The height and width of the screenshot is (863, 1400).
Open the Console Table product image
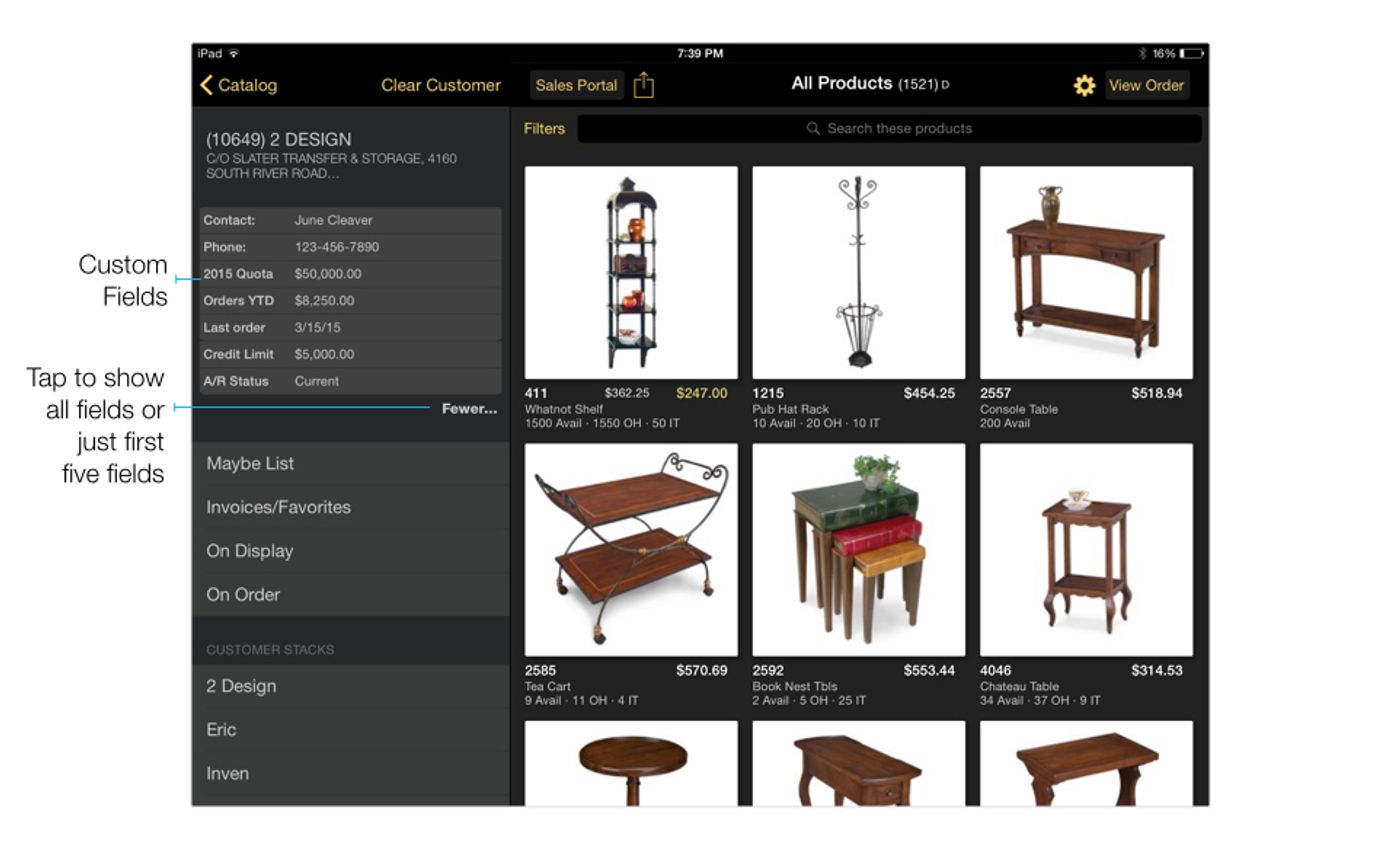pyautogui.click(x=1086, y=272)
